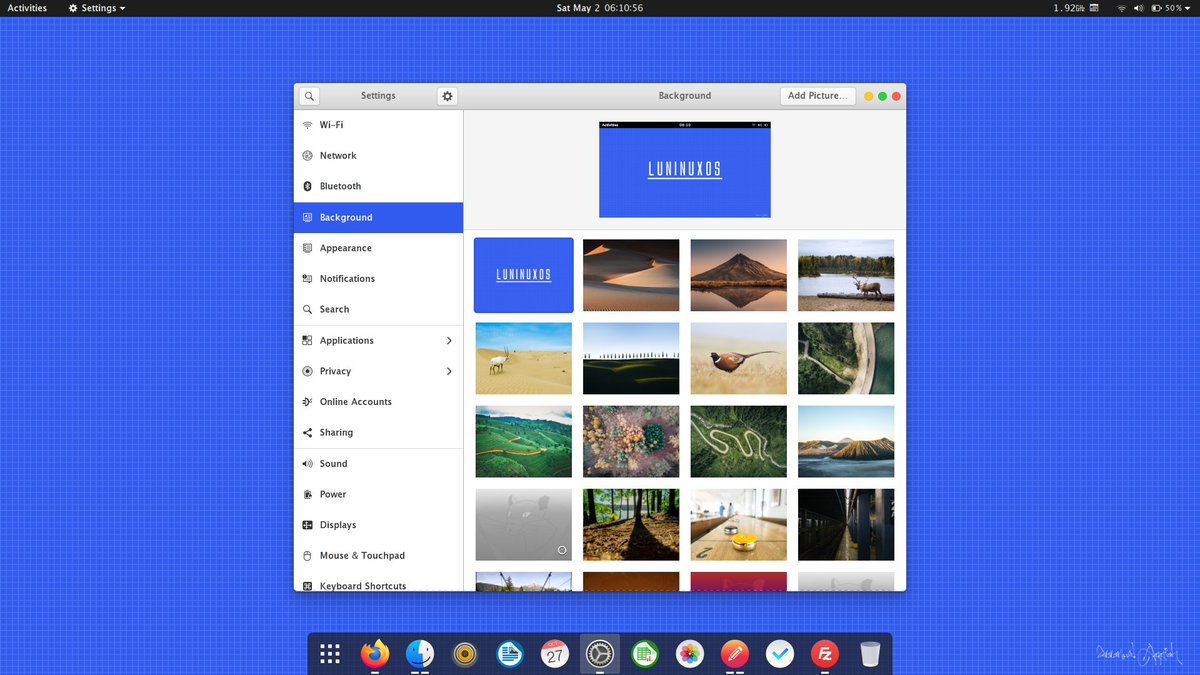
Task: Click Activities in the top-left corner
Action: (26, 8)
